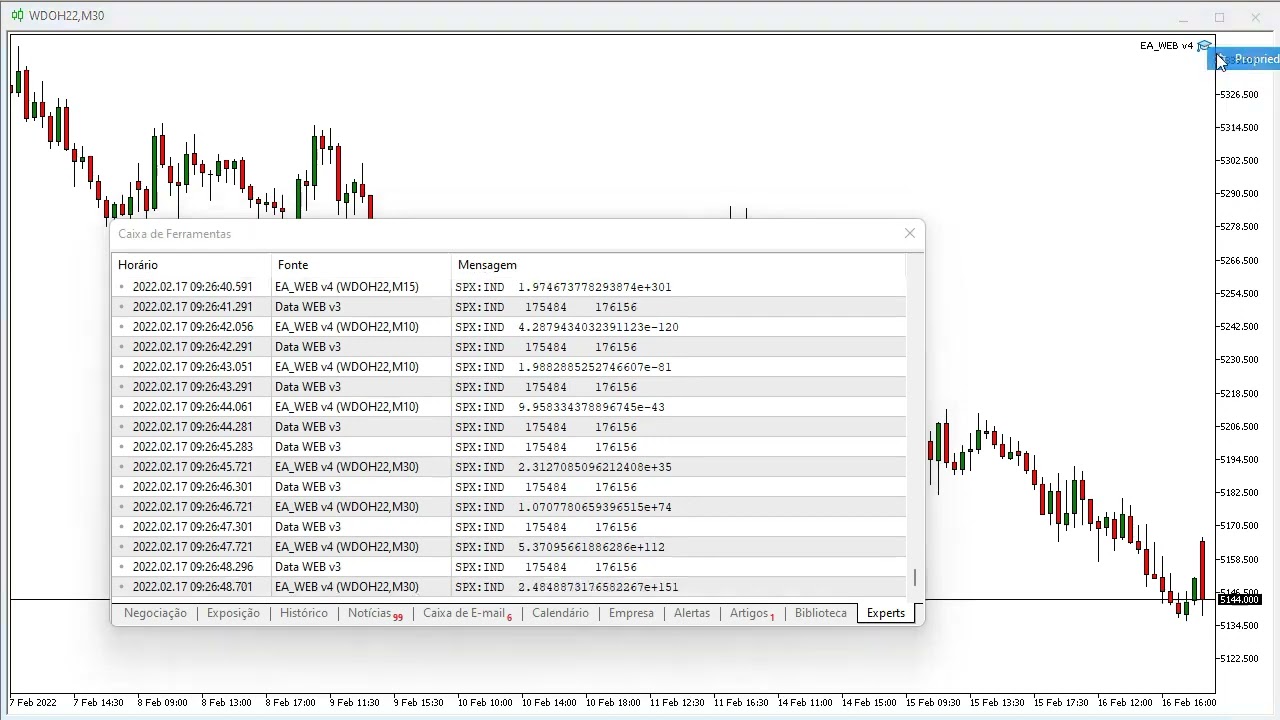The width and height of the screenshot is (1280, 720).
Task: Open the Caixa de E-mail tab
Action: [x=467, y=613]
